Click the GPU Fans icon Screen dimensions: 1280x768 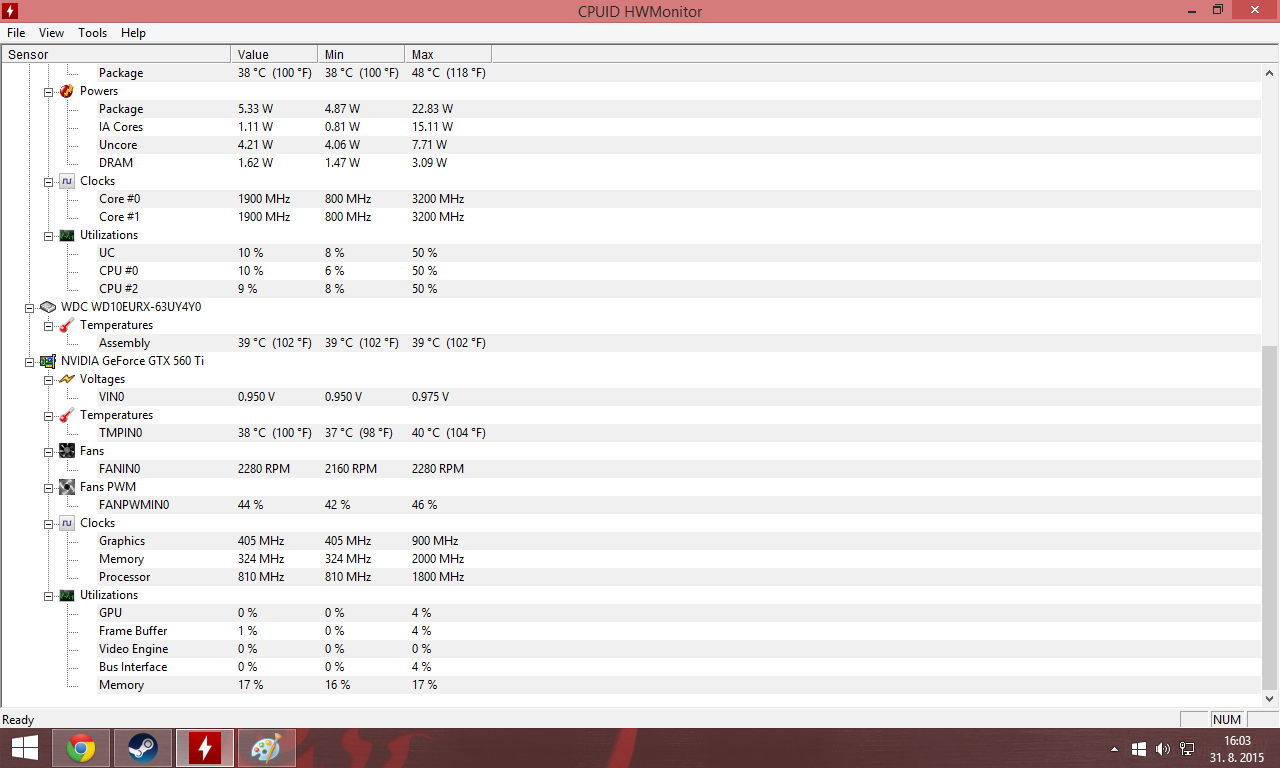(67, 451)
